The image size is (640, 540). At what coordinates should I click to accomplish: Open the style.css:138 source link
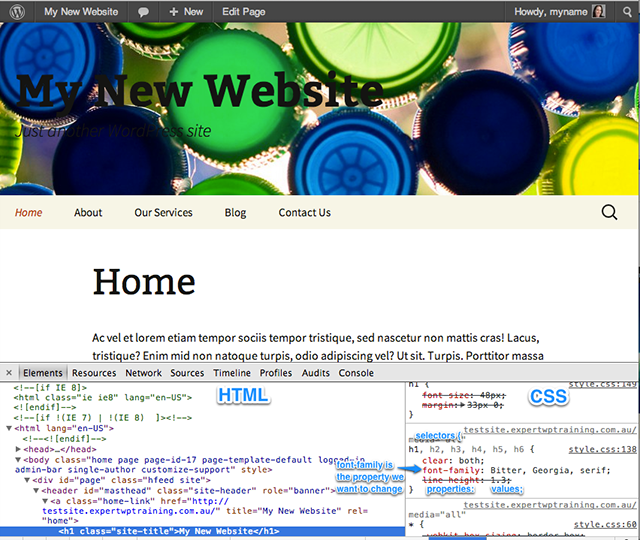pyautogui.click(x=602, y=449)
